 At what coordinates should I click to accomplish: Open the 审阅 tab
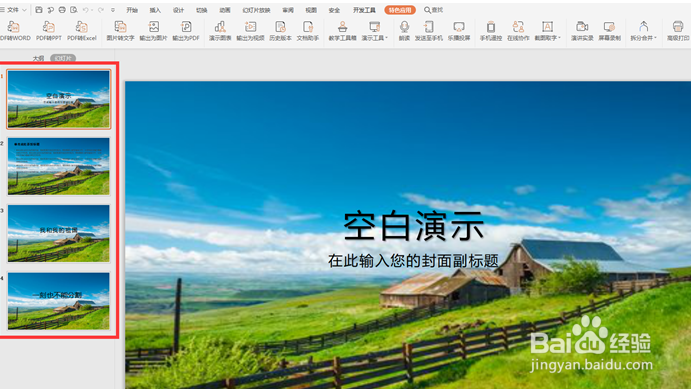tap(288, 10)
